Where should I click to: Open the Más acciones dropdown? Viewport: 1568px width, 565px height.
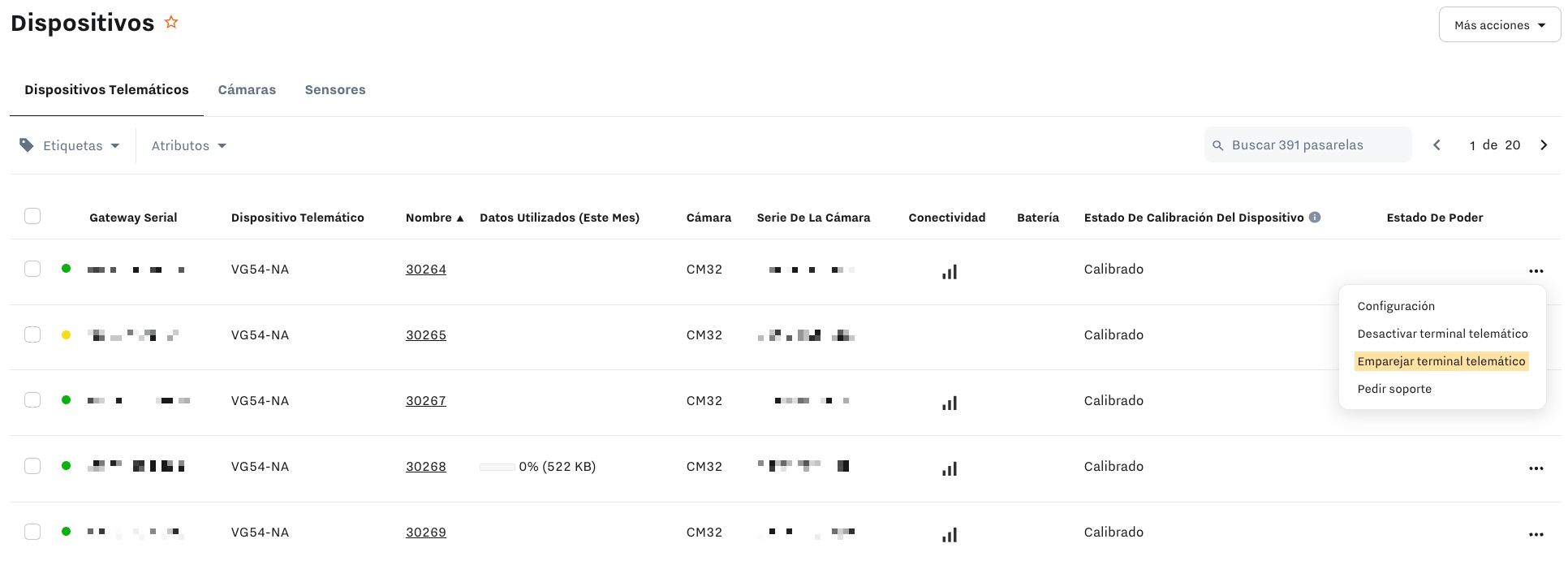pos(1499,25)
